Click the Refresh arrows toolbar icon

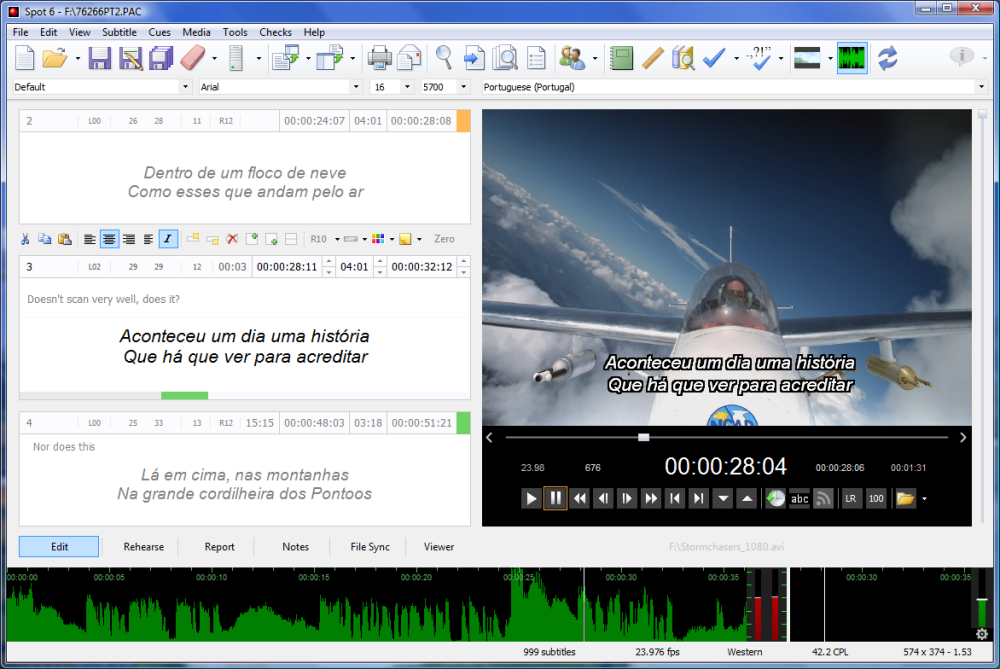[888, 57]
